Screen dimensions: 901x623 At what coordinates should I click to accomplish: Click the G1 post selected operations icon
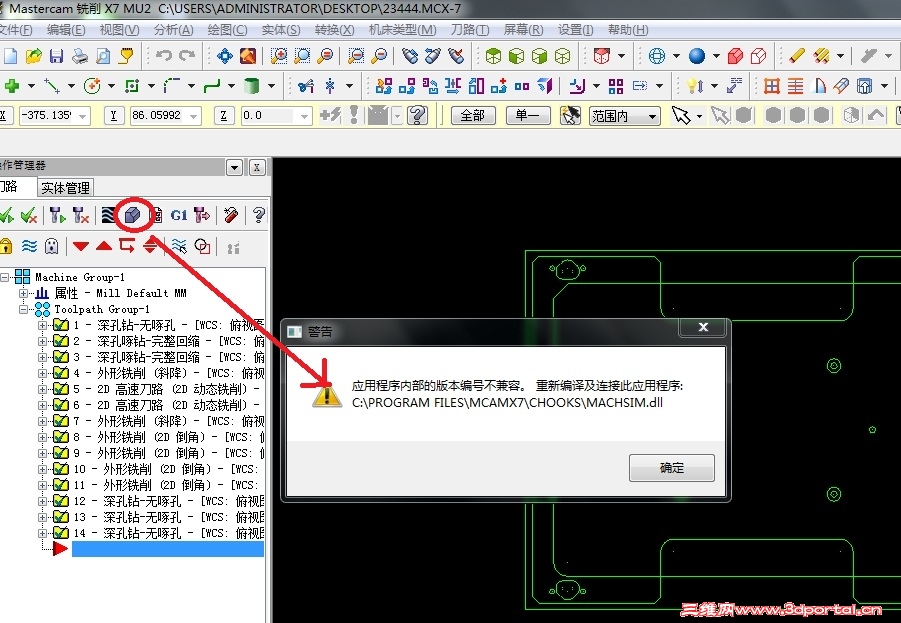coord(179,216)
